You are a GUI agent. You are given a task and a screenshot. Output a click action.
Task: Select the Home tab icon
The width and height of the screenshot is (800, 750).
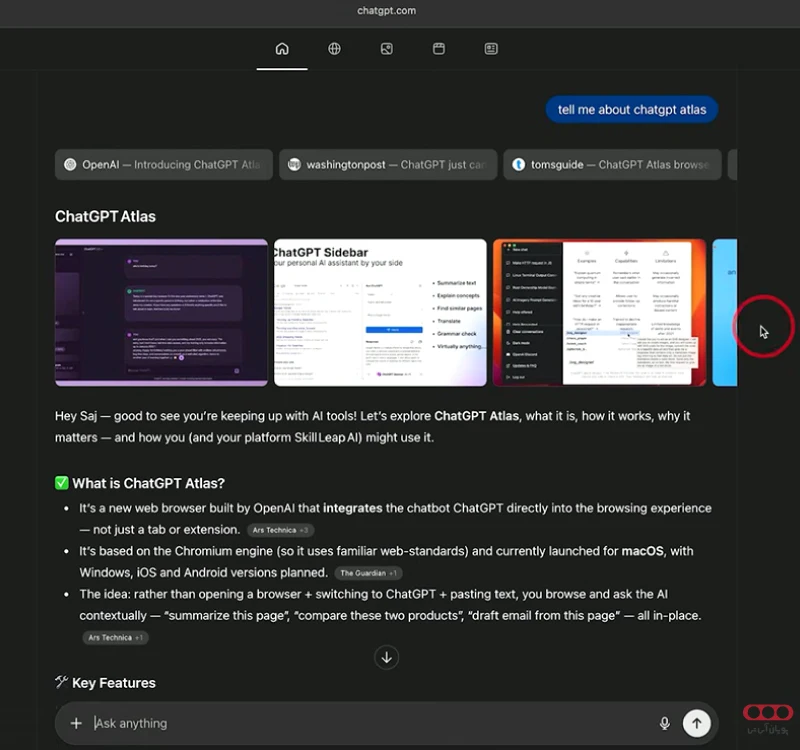[282, 49]
